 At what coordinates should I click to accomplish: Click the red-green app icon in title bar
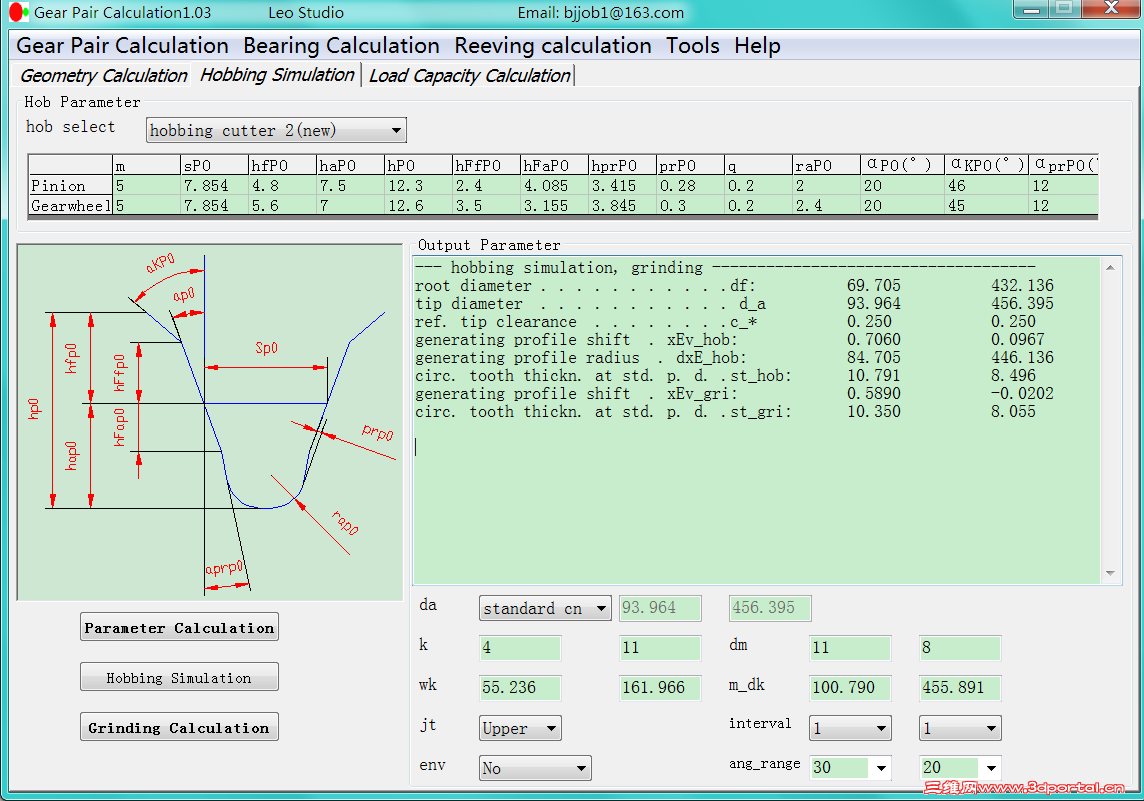pyautogui.click(x=18, y=12)
